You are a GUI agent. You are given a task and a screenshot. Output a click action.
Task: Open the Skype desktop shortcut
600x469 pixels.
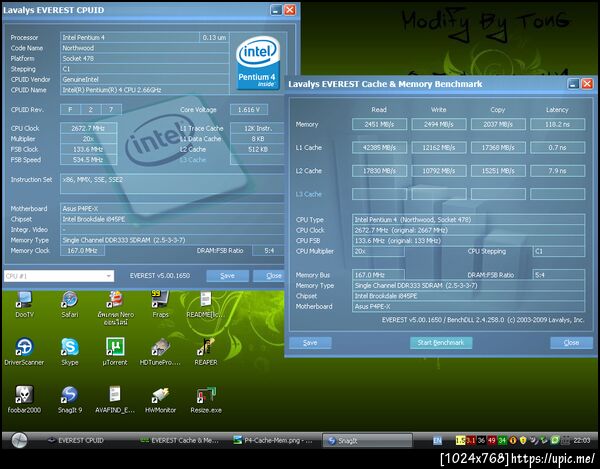click(70, 352)
